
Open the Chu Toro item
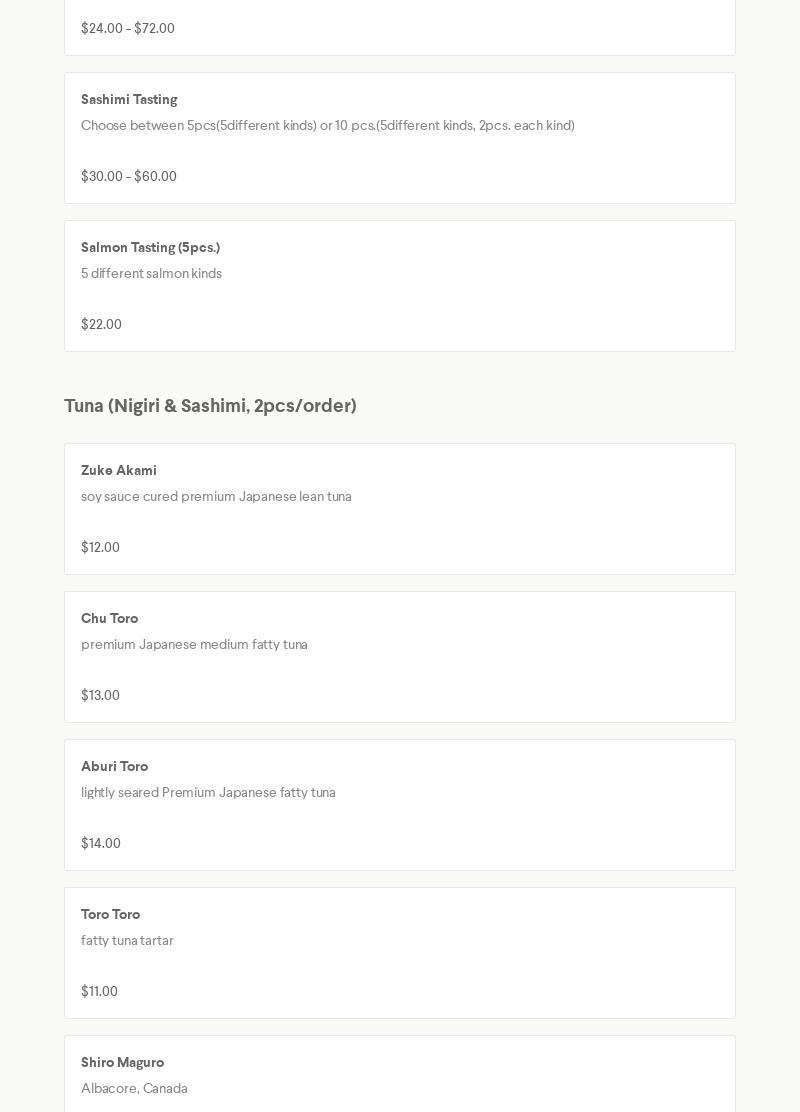[109, 619]
